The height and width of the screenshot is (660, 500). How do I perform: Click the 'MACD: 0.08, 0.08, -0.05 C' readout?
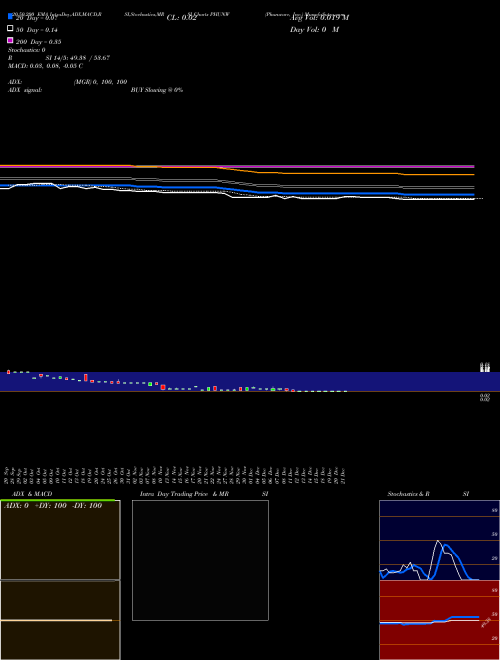(x=45, y=66)
